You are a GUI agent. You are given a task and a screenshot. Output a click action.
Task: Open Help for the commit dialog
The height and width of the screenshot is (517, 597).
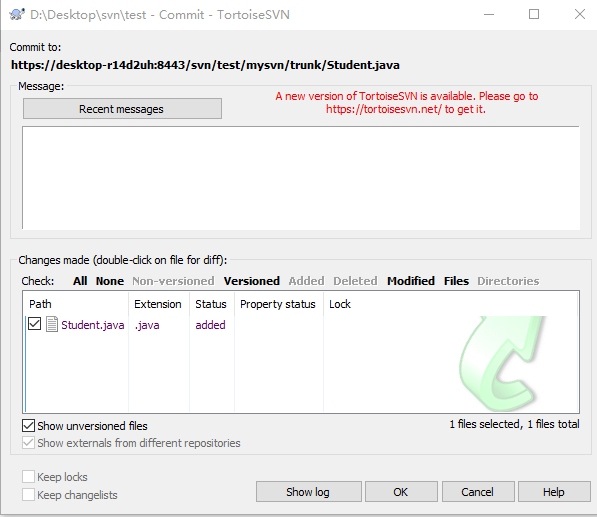[554, 492]
